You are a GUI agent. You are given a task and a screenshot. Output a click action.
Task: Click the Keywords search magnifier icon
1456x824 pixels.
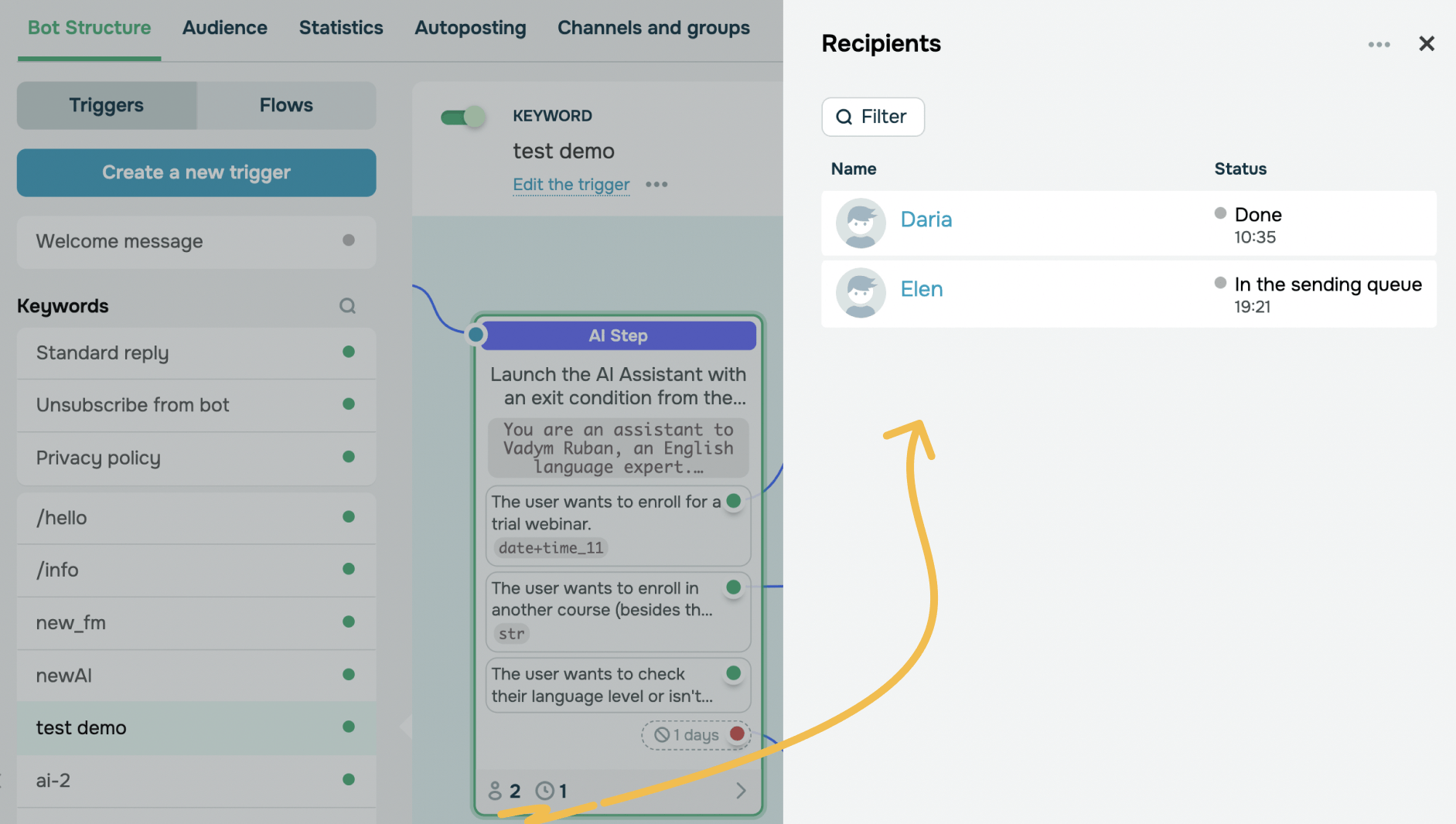coord(348,306)
